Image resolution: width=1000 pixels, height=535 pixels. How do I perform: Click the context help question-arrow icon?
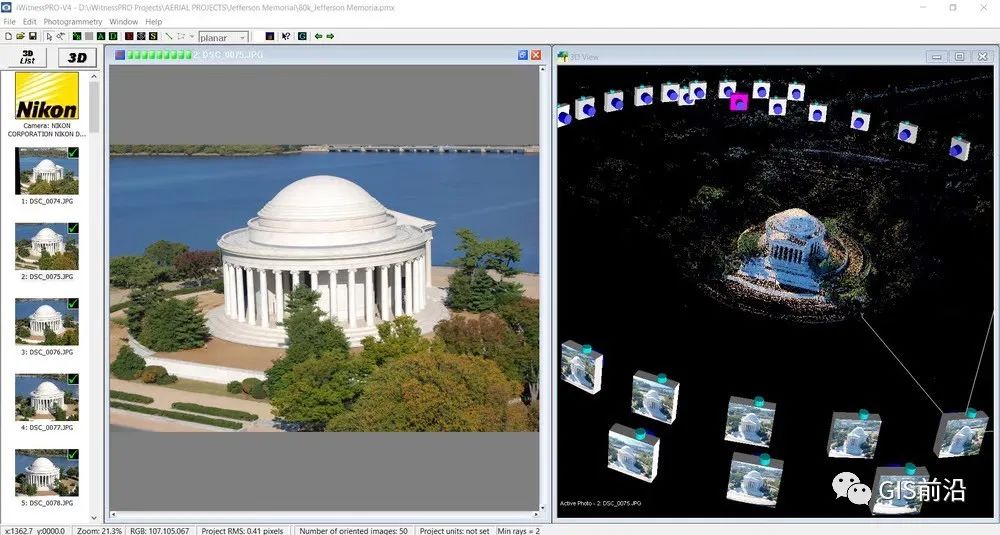pyautogui.click(x=286, y=37)
